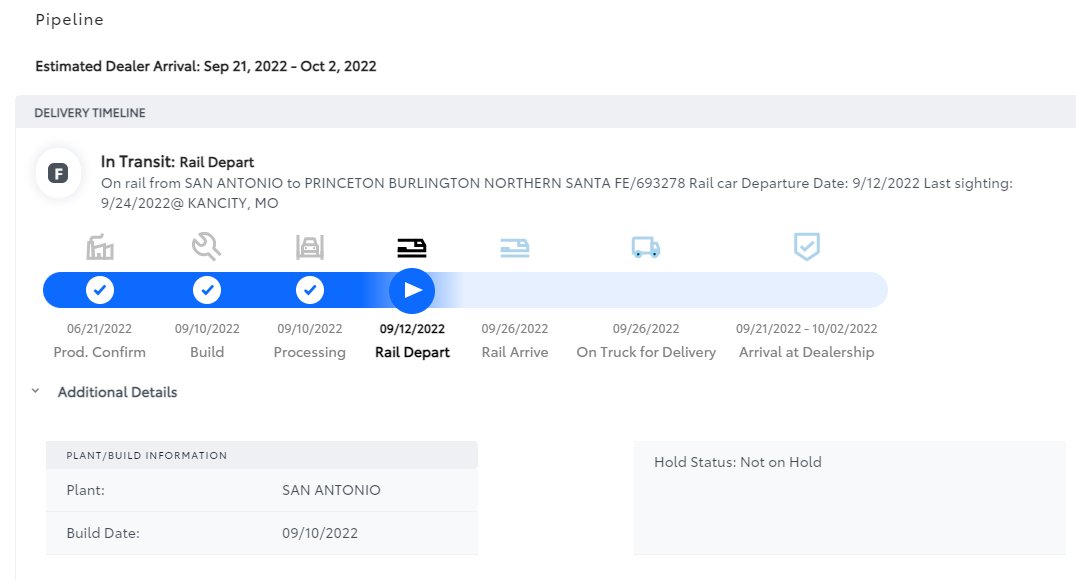
Task: Click the truck delivery icon
Action: pos(646,247)
